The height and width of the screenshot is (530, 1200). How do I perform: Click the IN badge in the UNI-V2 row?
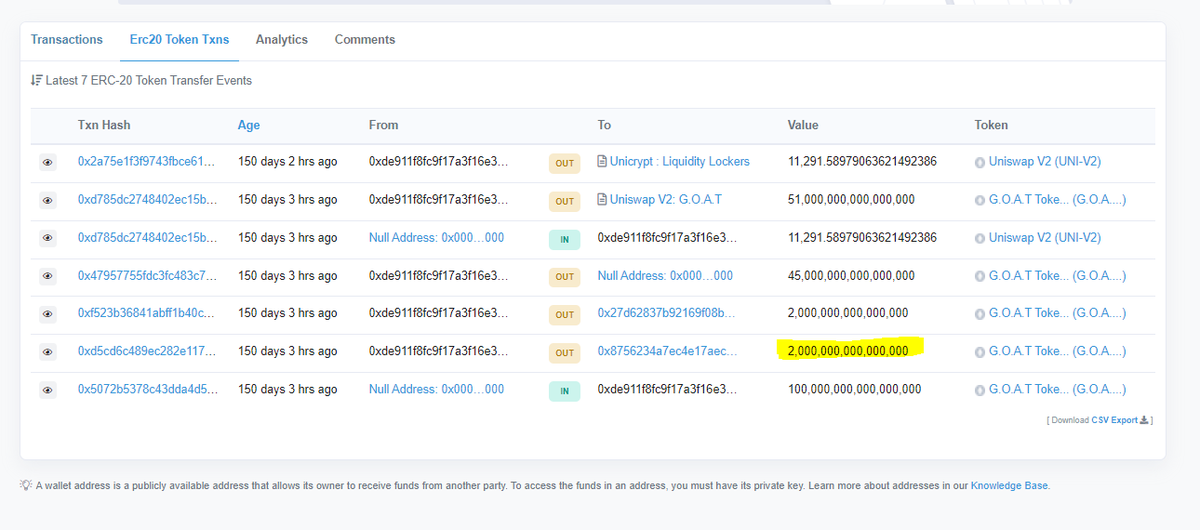pyautogui.click(x=565, y=239)
